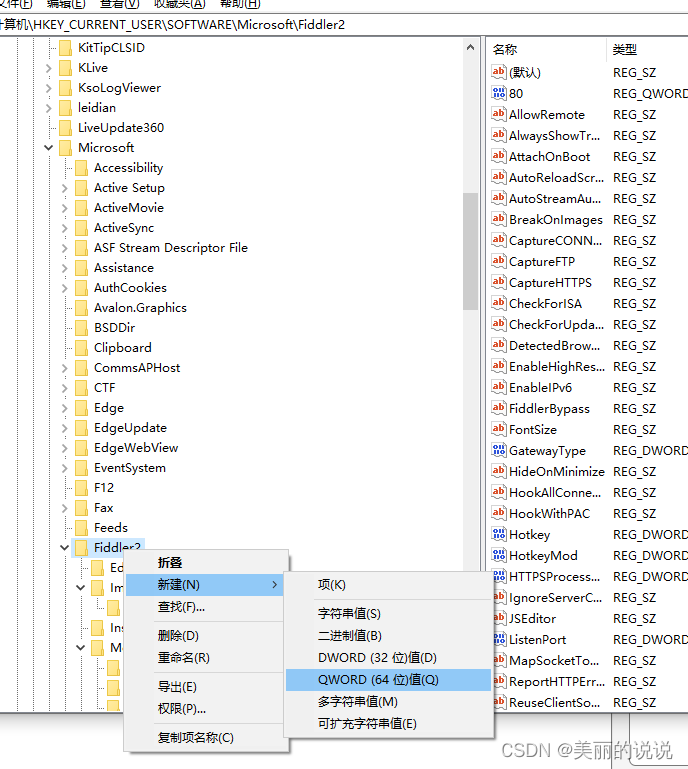The height and width of the screenshot is (769, 688).
Task: Expand the EdgeWebView key
Action: tap(64, 448)
